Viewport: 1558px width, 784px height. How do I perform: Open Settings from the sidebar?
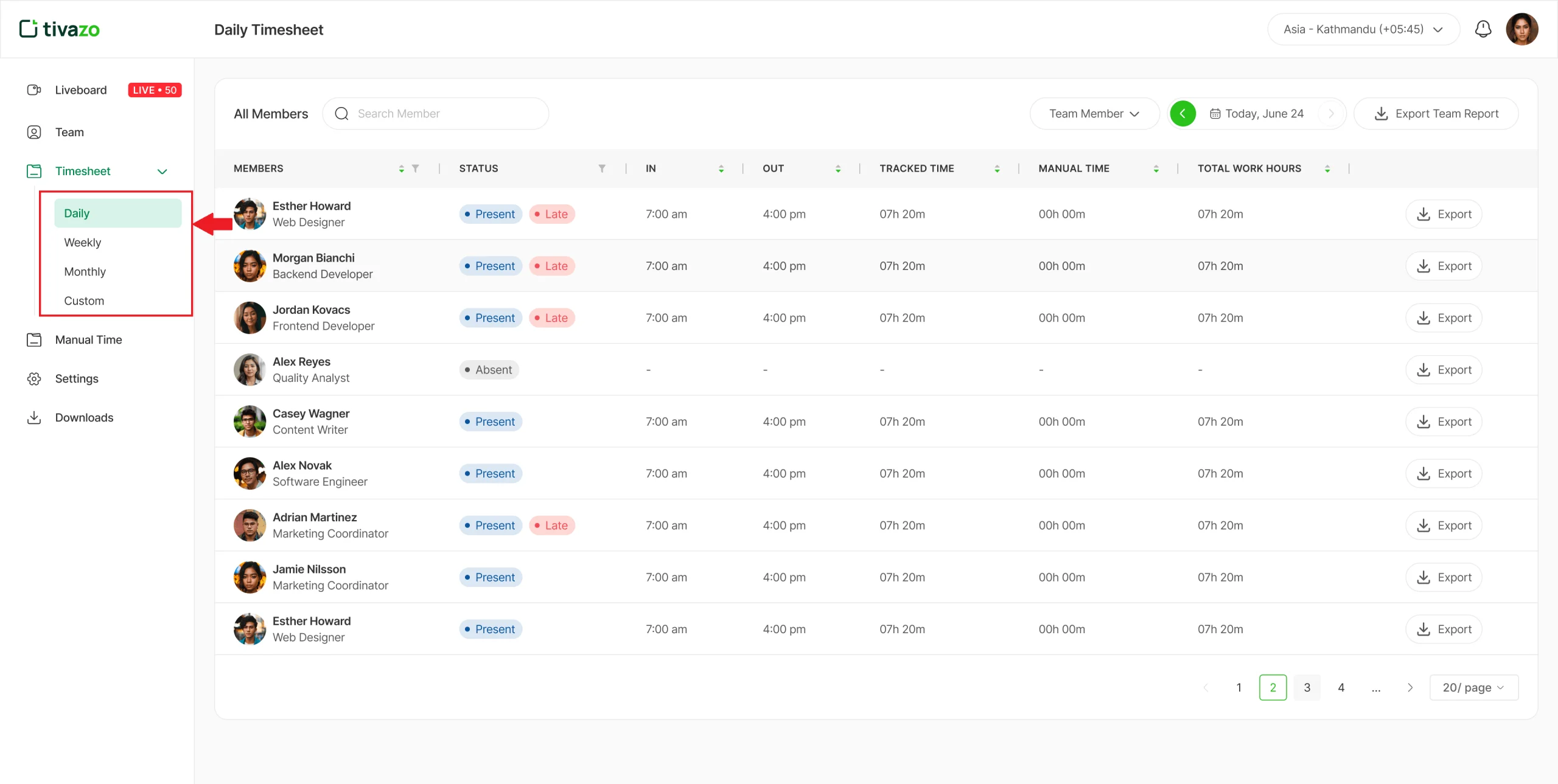tap(77, 379)
